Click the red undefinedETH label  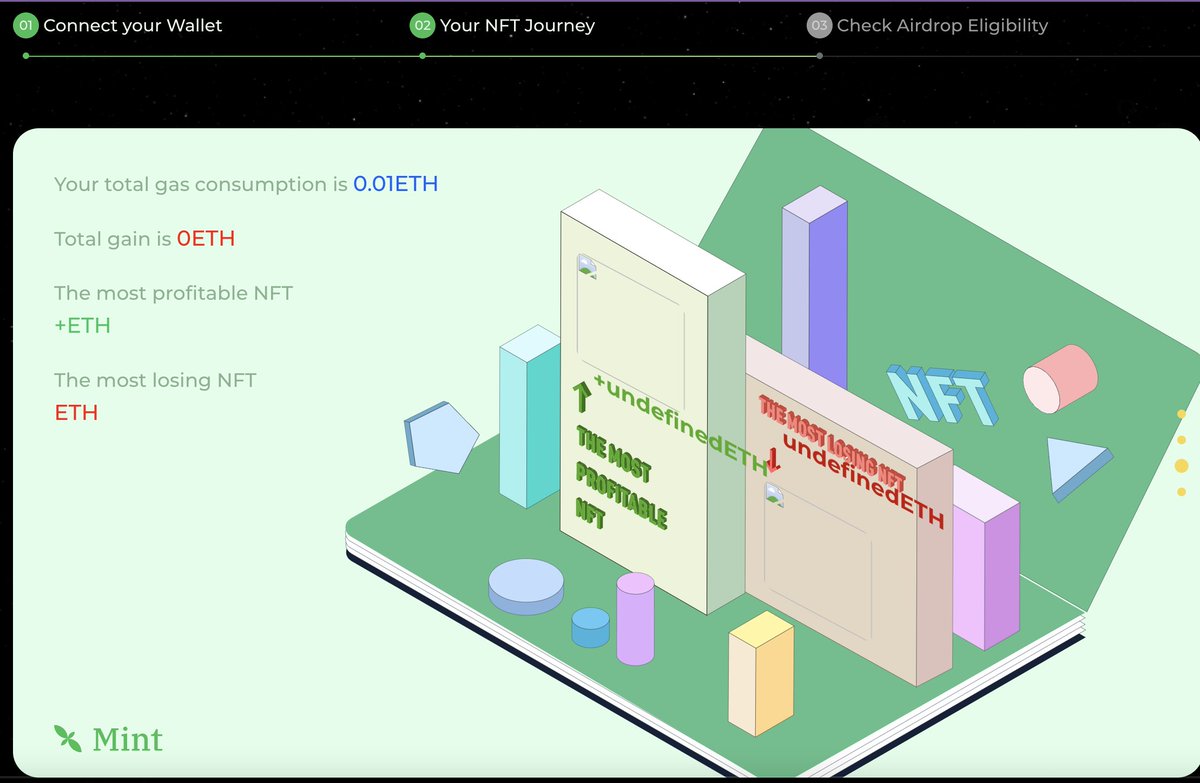point(864,480)
